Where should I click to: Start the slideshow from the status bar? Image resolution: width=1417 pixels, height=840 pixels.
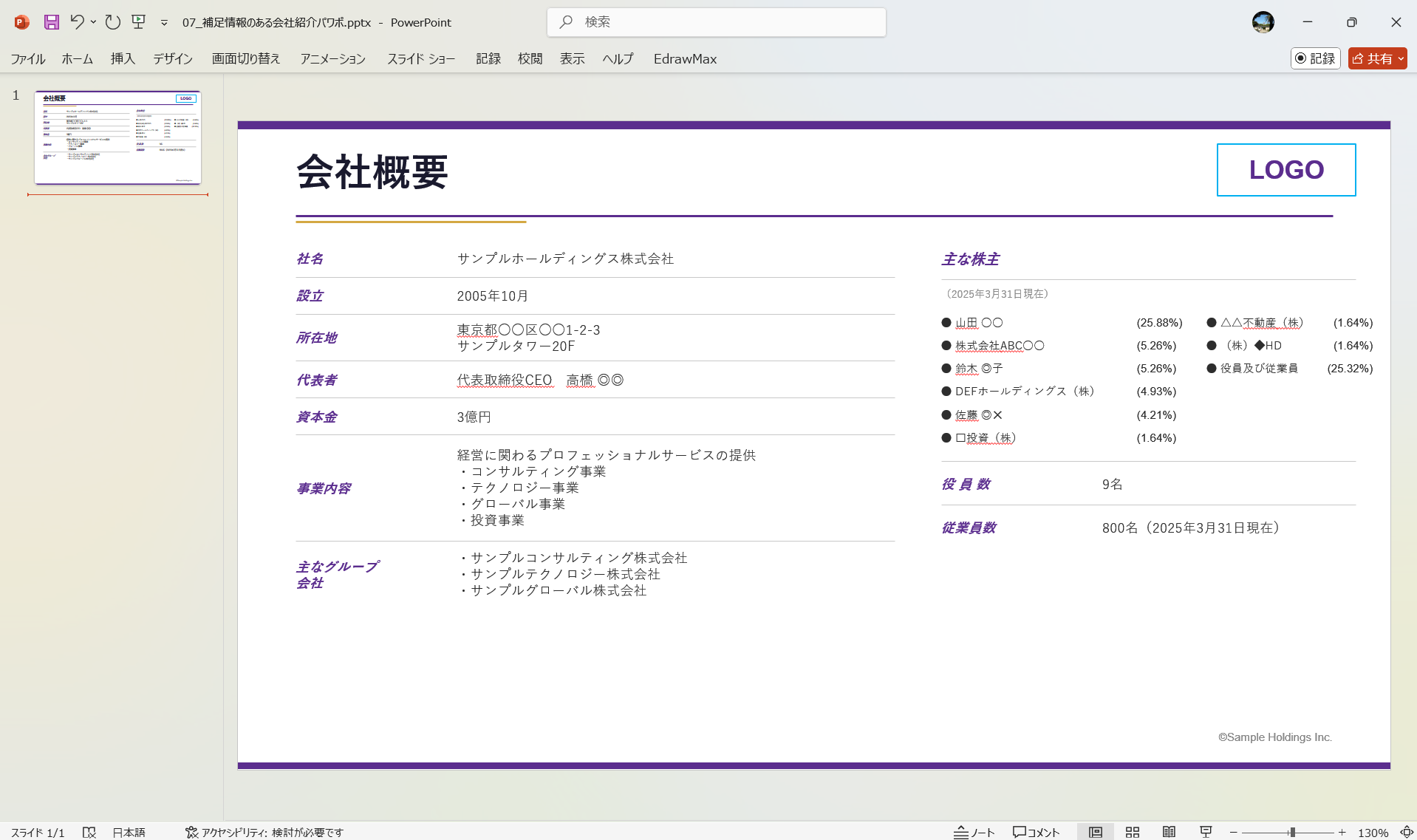tap(1205, 832)
